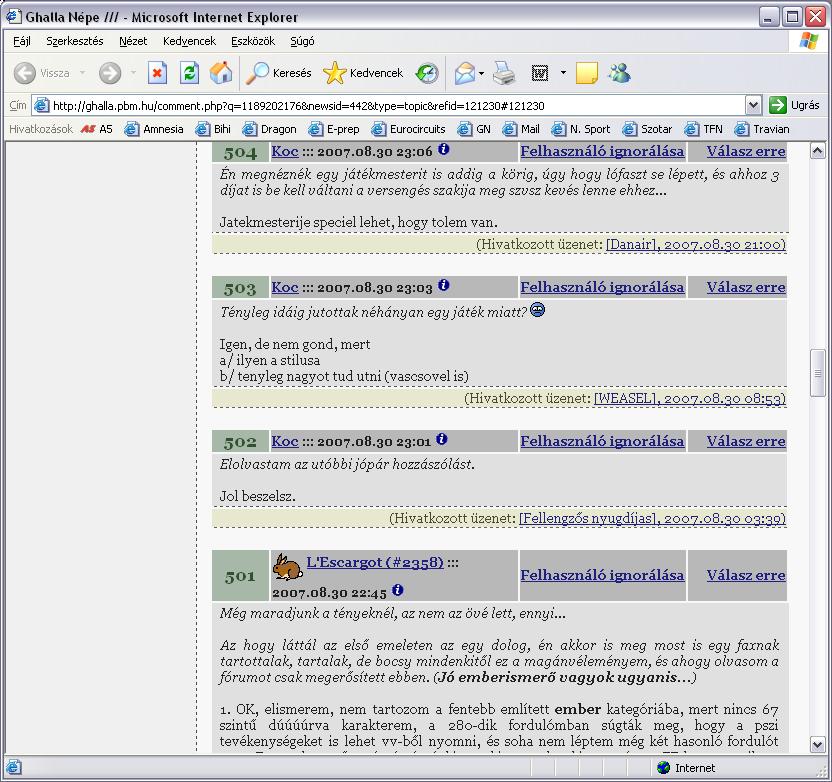Click the Ugrás go button
832x782 pixels.
coord(795,105)
